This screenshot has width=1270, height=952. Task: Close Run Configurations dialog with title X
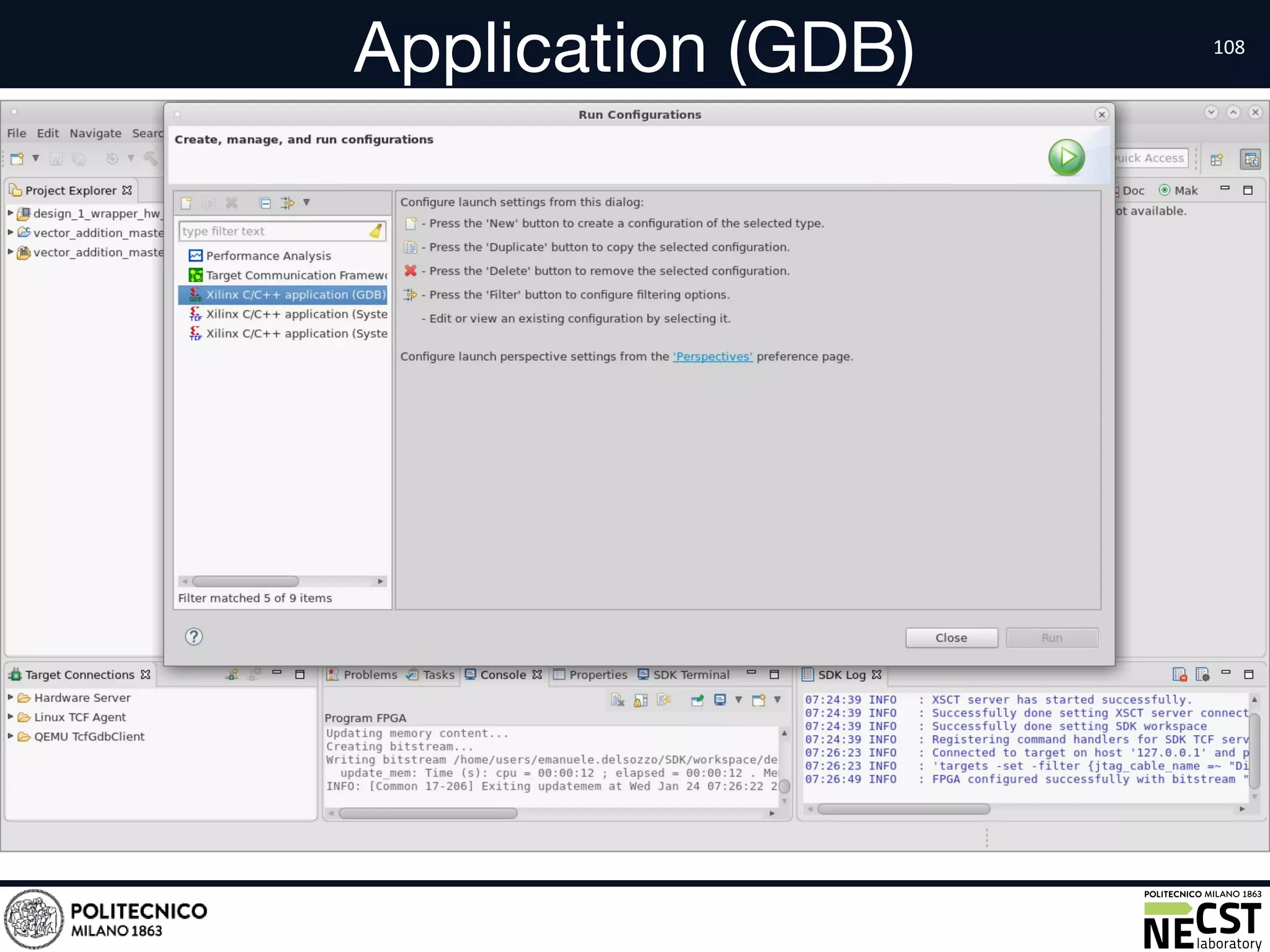pos(1101,115)
